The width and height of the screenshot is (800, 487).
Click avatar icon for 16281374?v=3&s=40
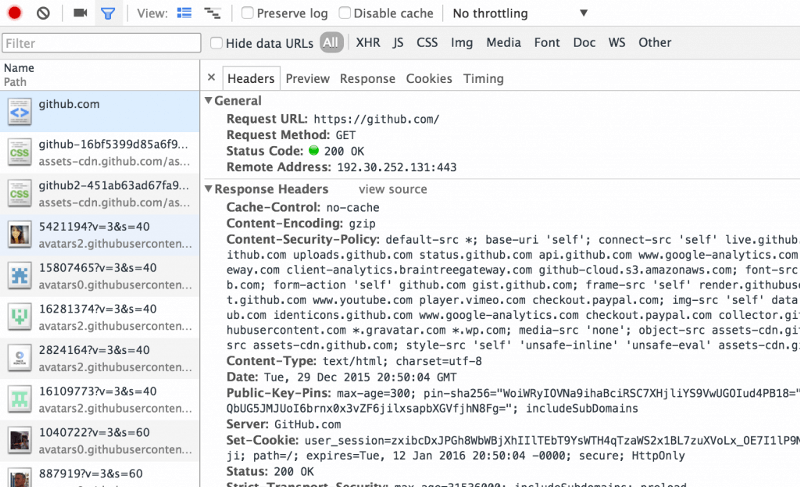(19, 317)
